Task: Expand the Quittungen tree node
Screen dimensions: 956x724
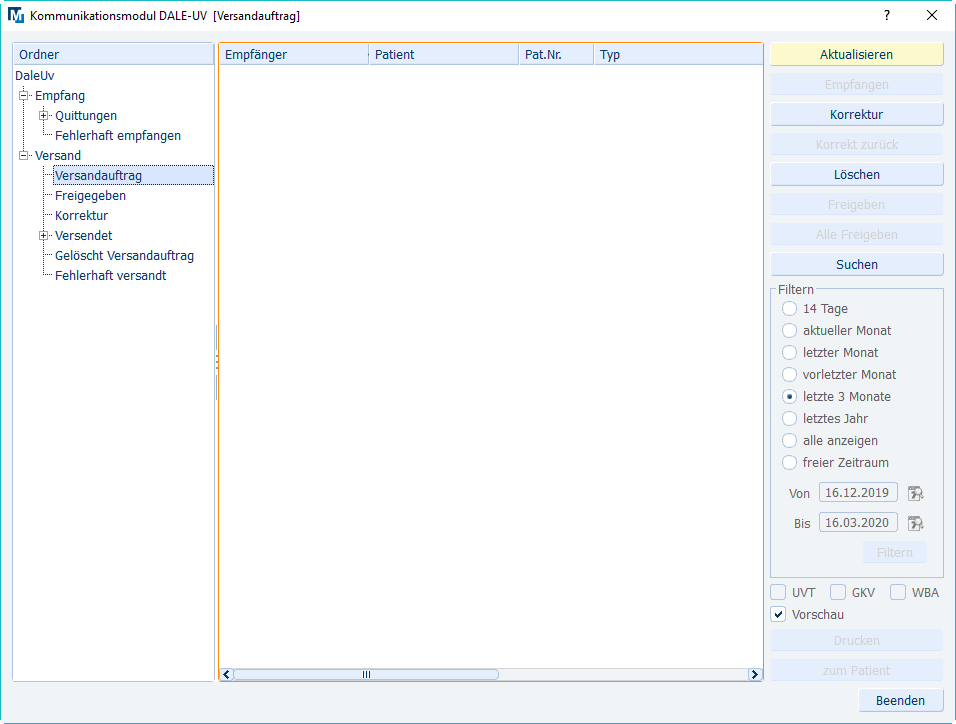Action: click(43, 116)
